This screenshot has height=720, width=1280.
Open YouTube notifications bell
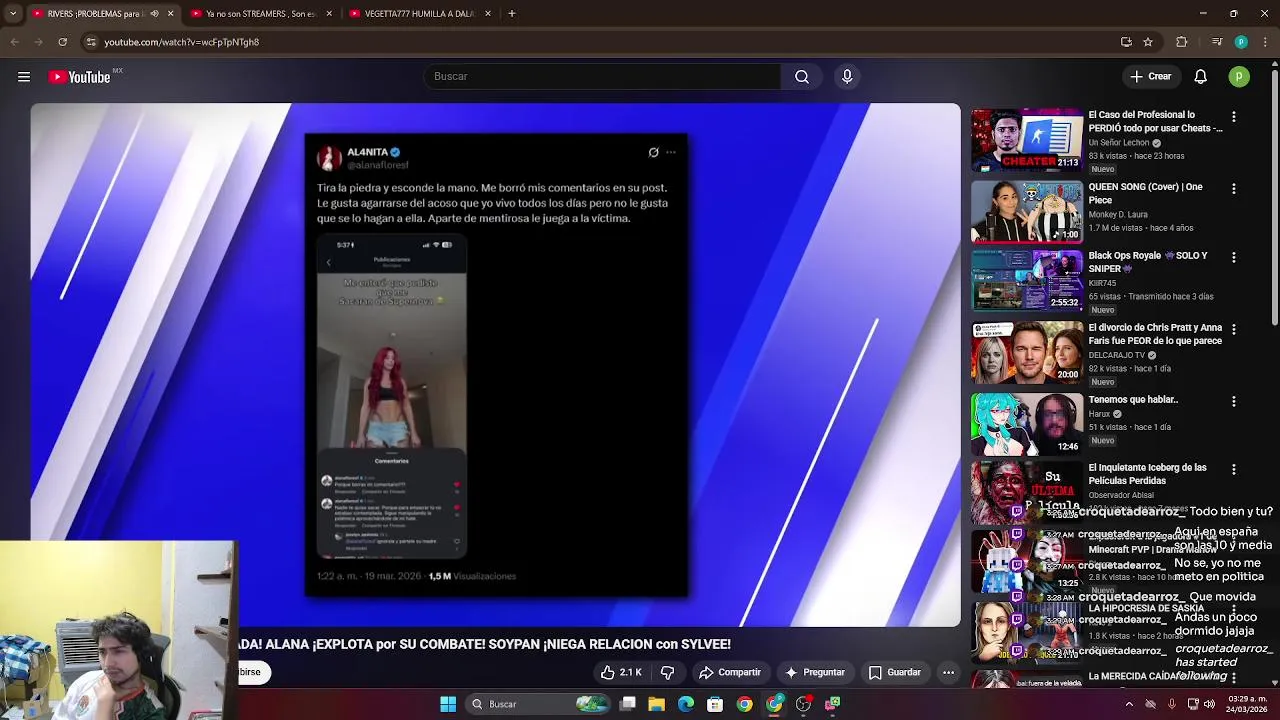1201,77
